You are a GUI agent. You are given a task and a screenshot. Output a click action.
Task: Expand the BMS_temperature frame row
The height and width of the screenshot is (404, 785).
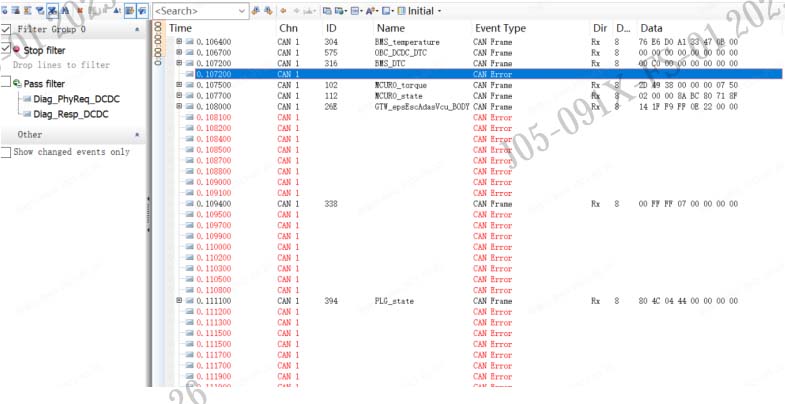pyautogui.click(x=179, y=42)
